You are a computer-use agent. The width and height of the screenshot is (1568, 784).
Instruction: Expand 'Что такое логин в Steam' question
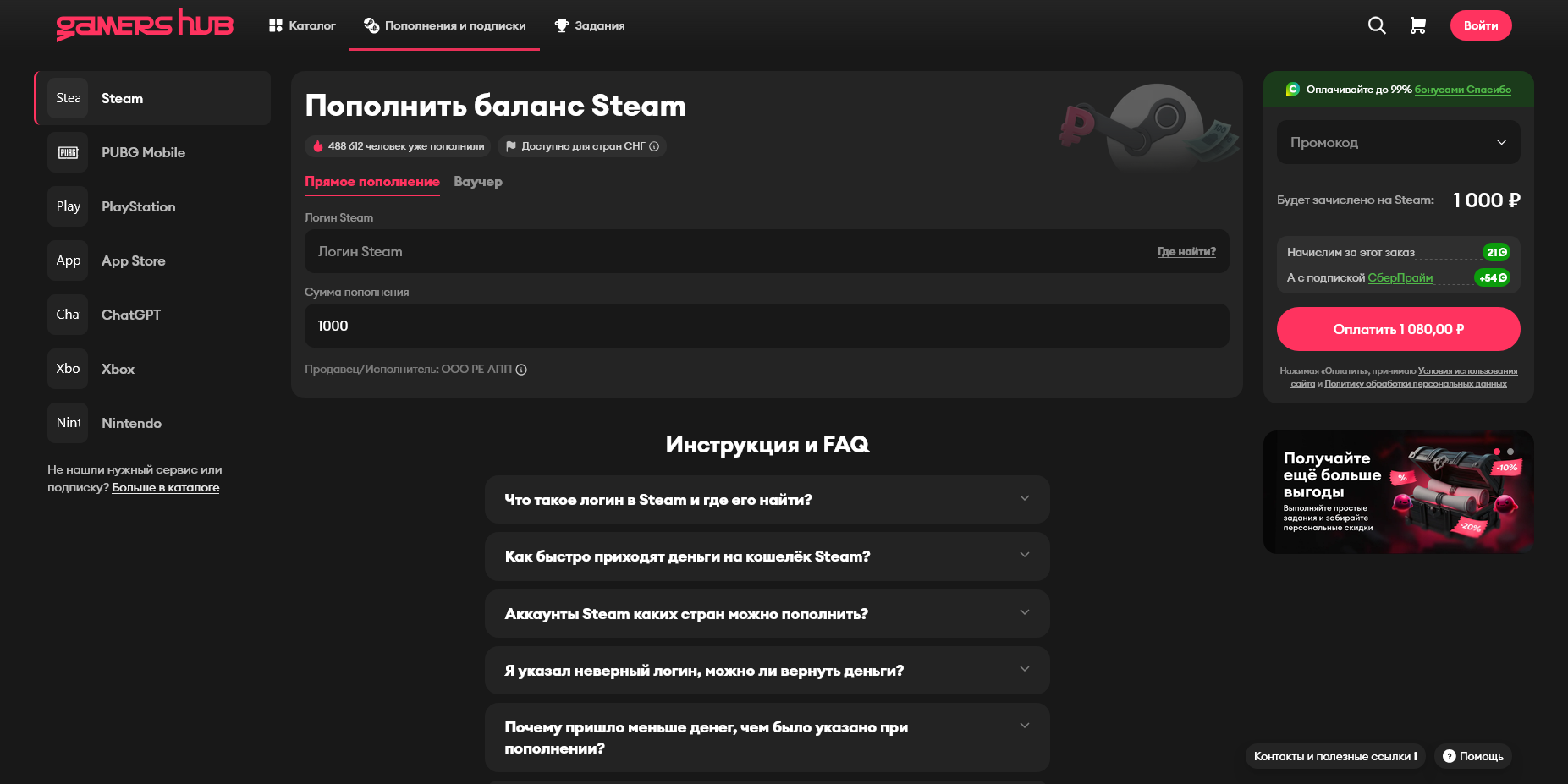tap(767, 499)
